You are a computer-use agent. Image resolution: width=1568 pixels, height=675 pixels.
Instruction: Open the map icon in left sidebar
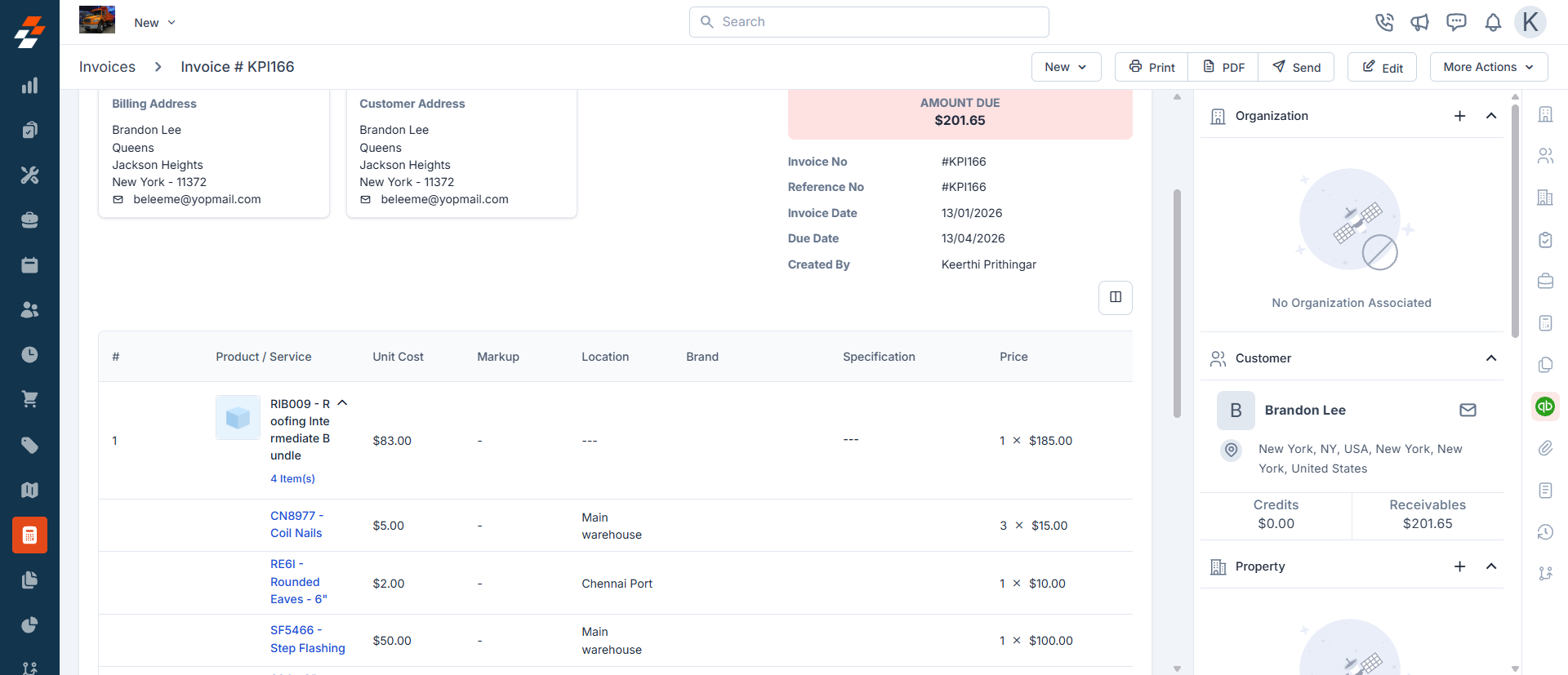click(29, 490)
